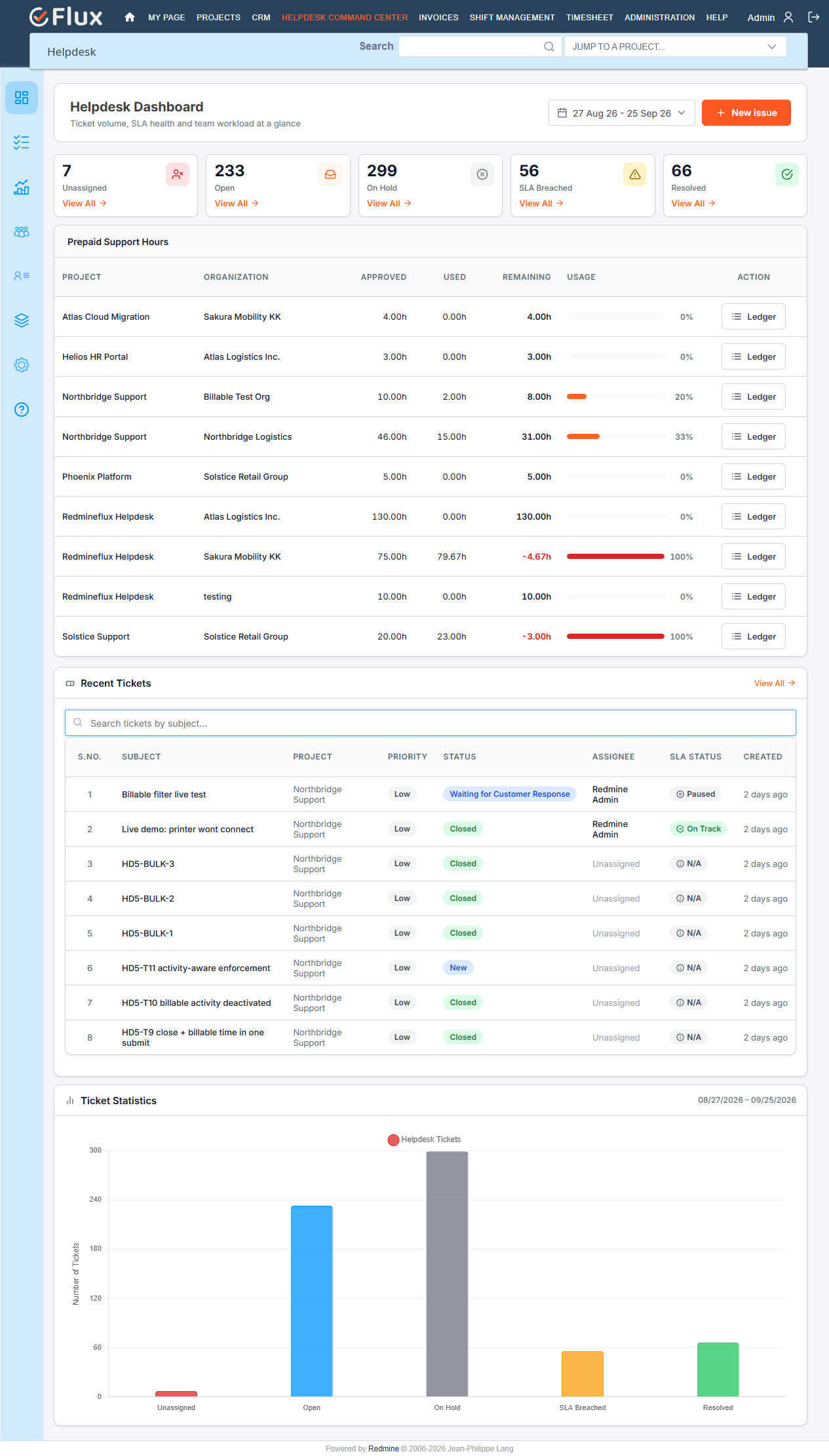
Task: Click the New status badge on HD5-T11
Action: pyautogui.click(x=458, y=968)
